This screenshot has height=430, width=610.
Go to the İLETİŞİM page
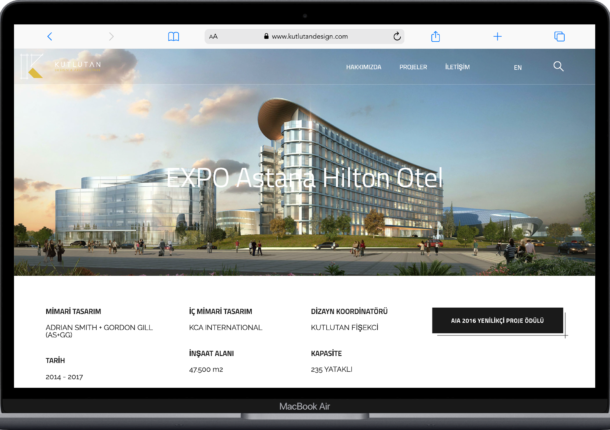point(457,67)
